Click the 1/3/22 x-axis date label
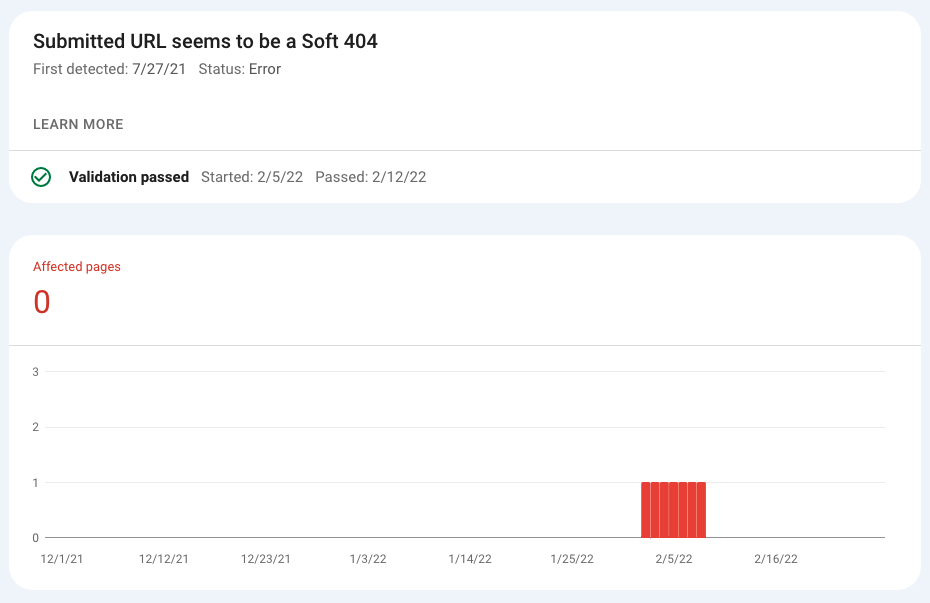This screenshot has height=603, width=930. click(368, 559)
